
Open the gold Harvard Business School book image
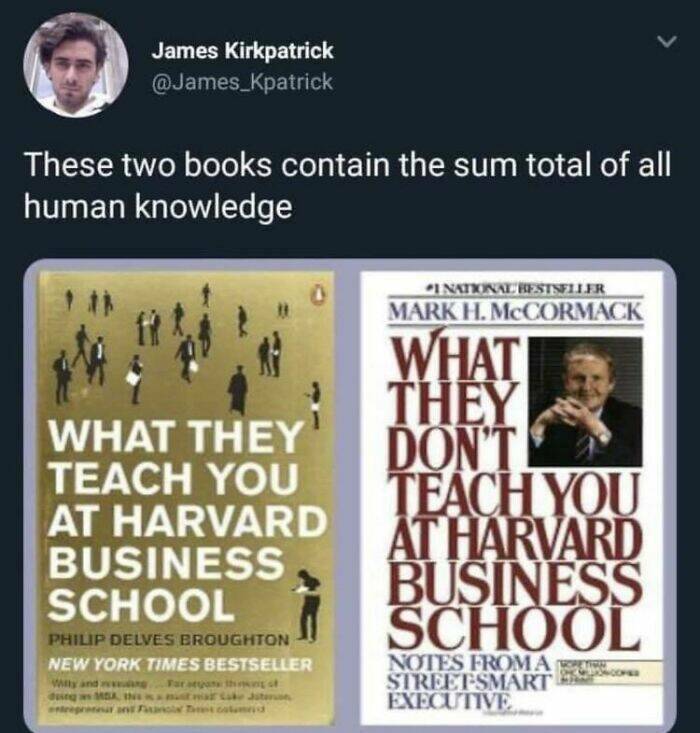click(x=186, y=497)
